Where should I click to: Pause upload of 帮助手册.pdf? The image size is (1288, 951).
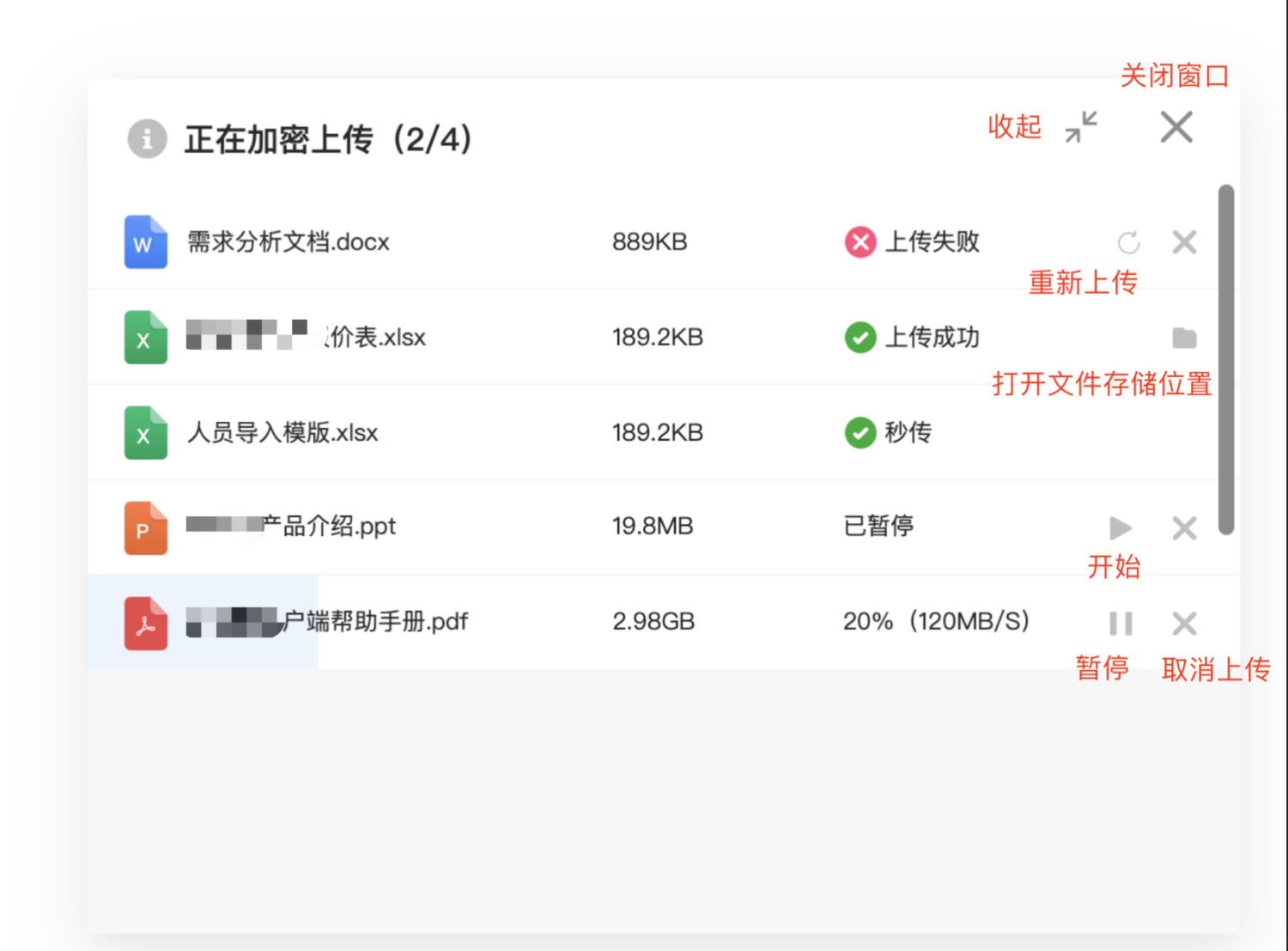click(x=1121, y=623)
